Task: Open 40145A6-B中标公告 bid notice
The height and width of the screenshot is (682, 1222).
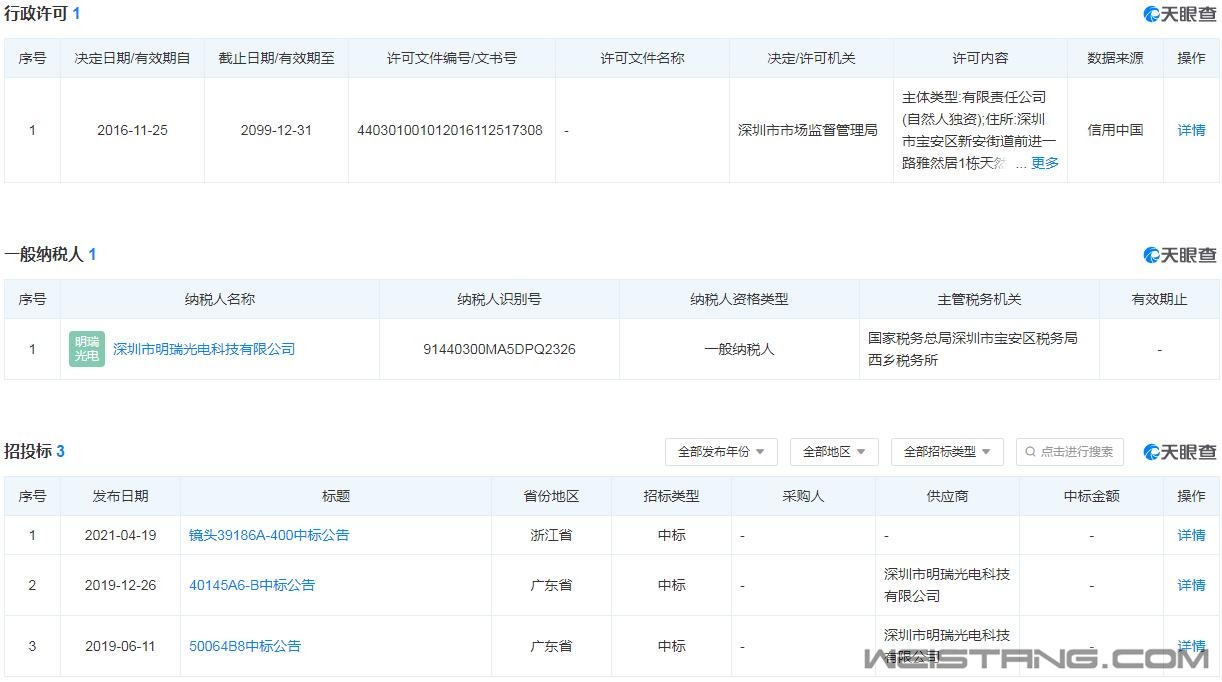Action: coord(252,585)
